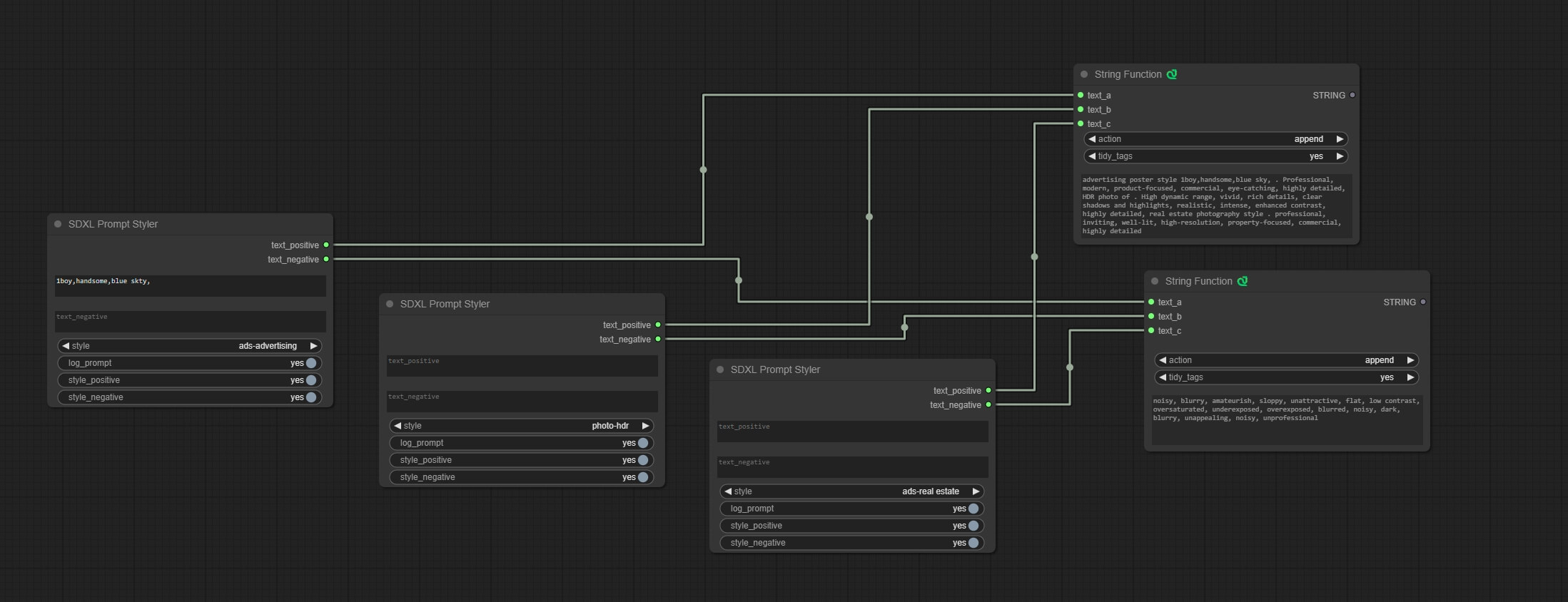Click the green badge icon on the lower String Function title
This screenshot has height=602, width=1568.
[x=1243, y=281]
